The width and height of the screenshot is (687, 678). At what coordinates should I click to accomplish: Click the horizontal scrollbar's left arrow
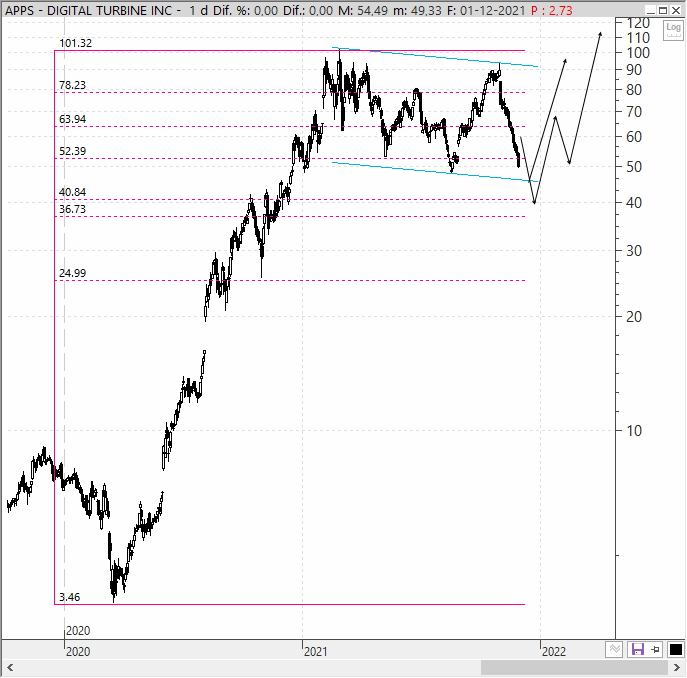[10, 668]
